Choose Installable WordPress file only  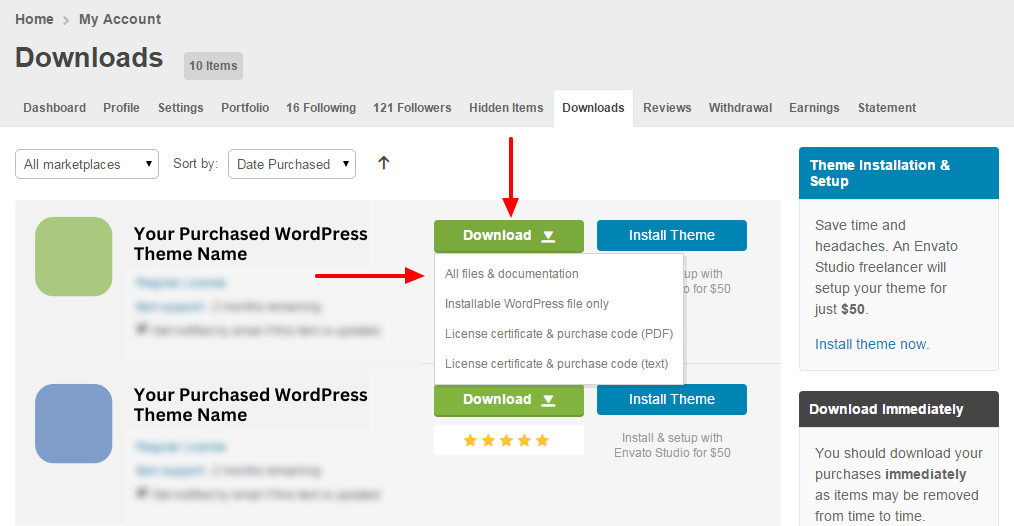tap(527, 304)
